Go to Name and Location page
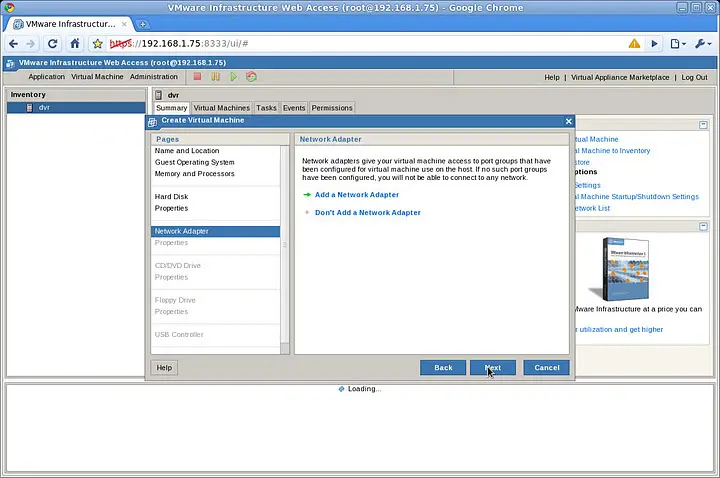 pos(187,151)
